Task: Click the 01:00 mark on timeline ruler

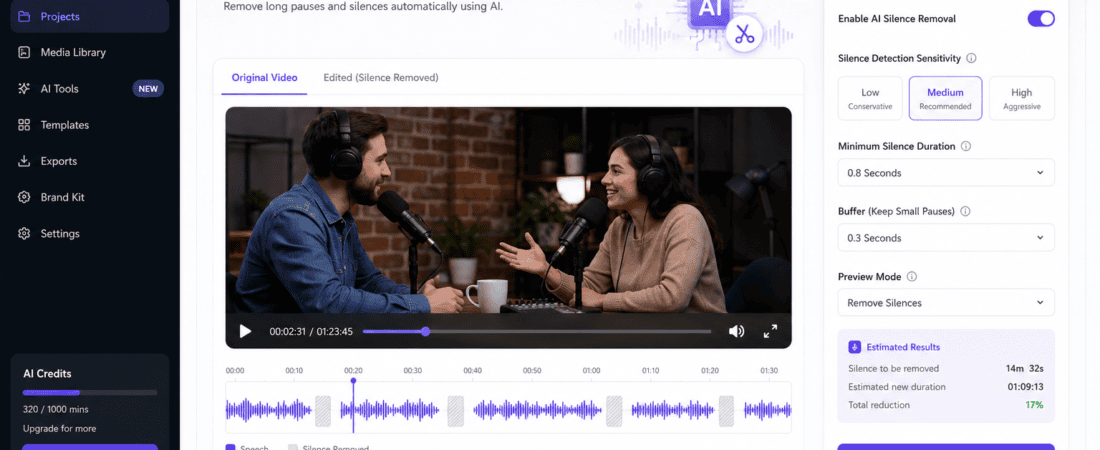Action: point(591,371)
